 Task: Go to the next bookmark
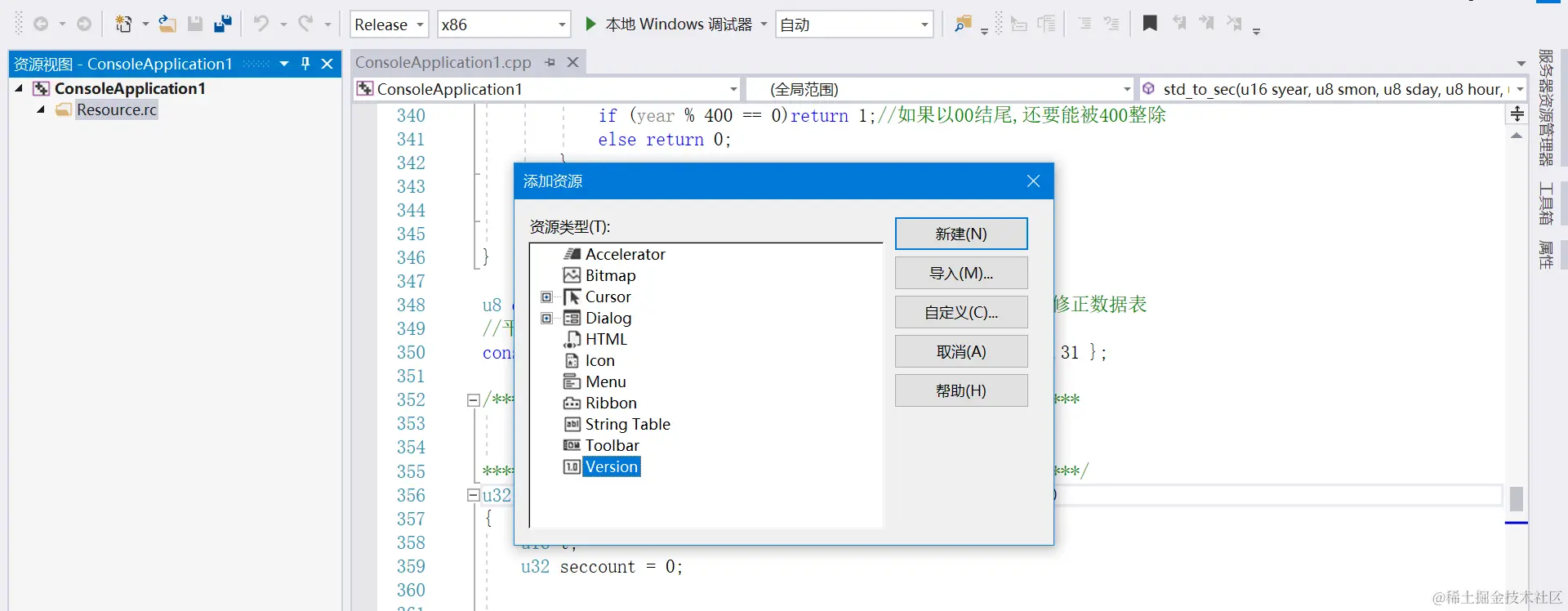1206,24
